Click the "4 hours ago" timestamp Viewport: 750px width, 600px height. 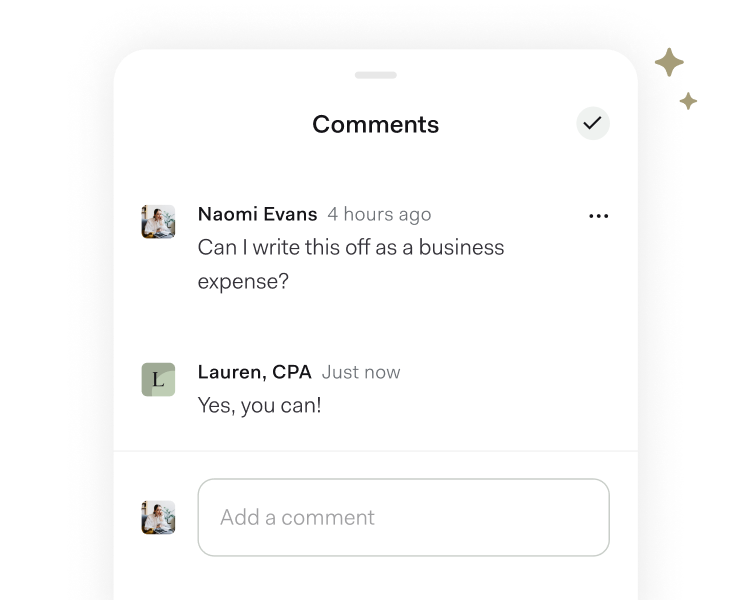379,214
